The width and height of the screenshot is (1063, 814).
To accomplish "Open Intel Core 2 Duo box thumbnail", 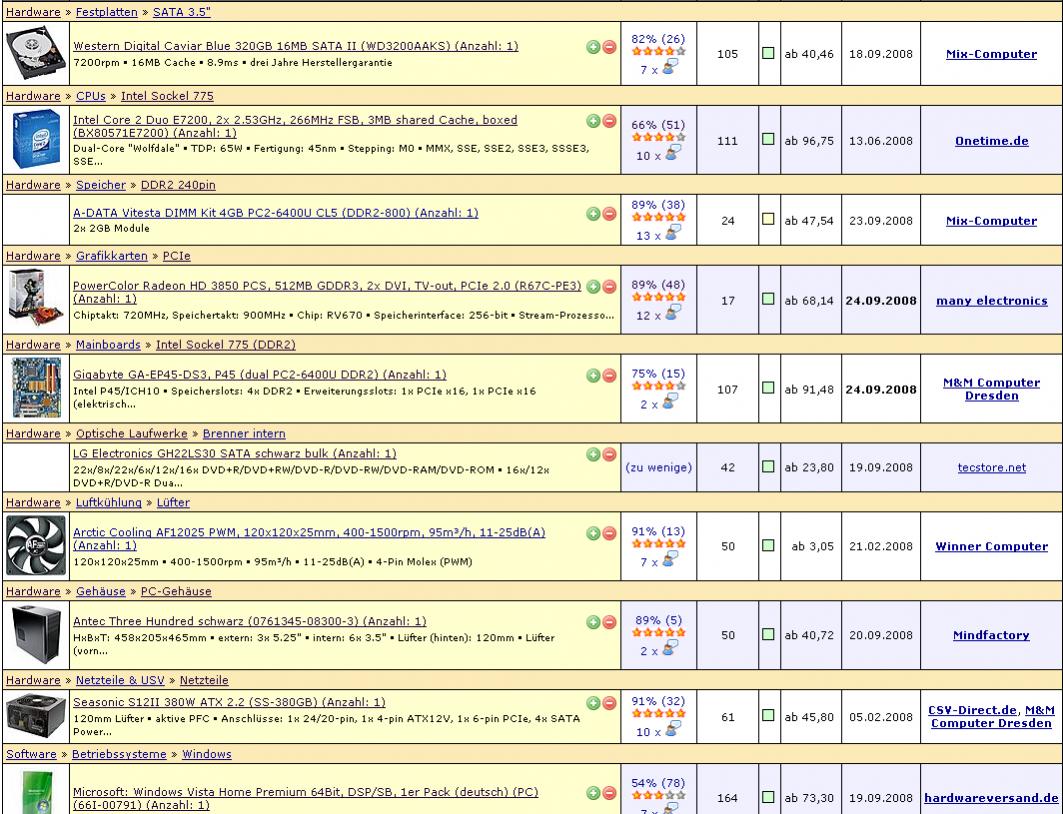I will coord(36,140).
